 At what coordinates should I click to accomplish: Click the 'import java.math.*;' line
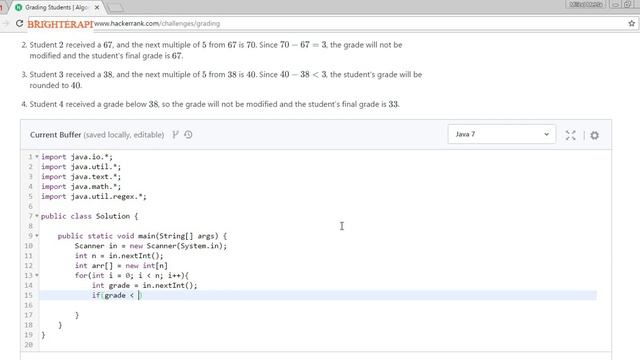[x=81, y=187]
